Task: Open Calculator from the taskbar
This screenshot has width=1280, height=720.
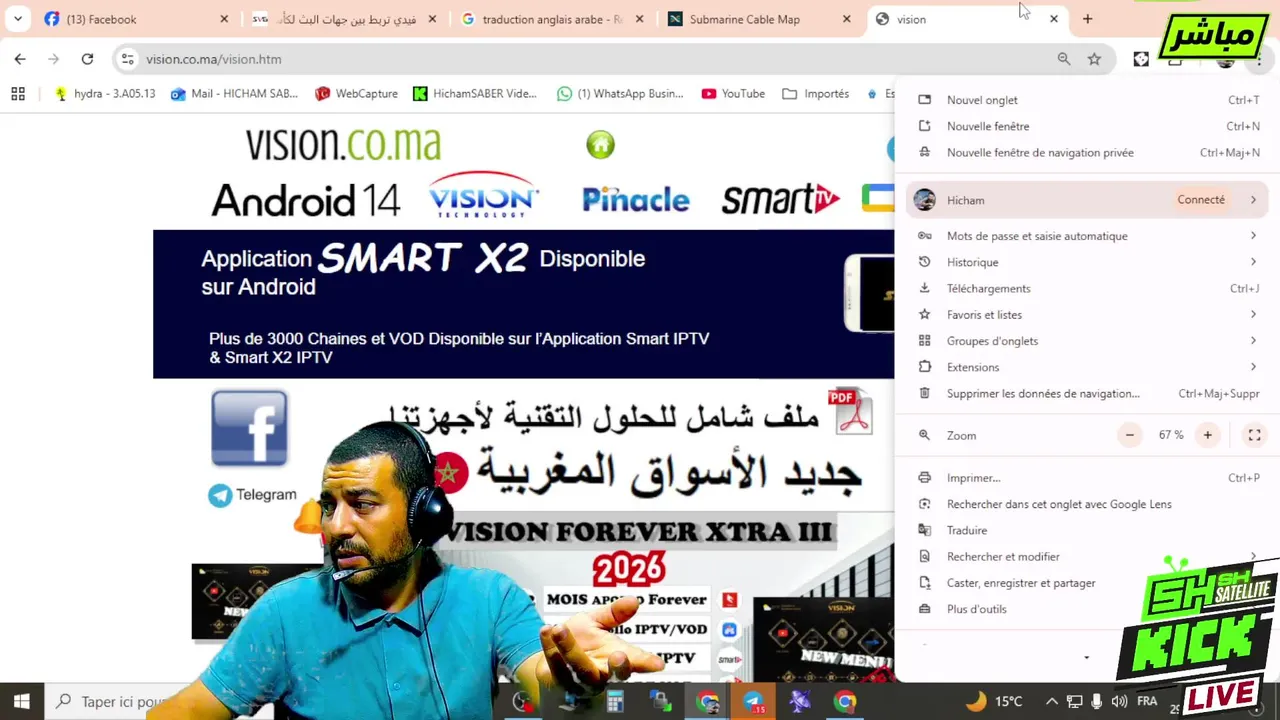Action: point(615,702)
